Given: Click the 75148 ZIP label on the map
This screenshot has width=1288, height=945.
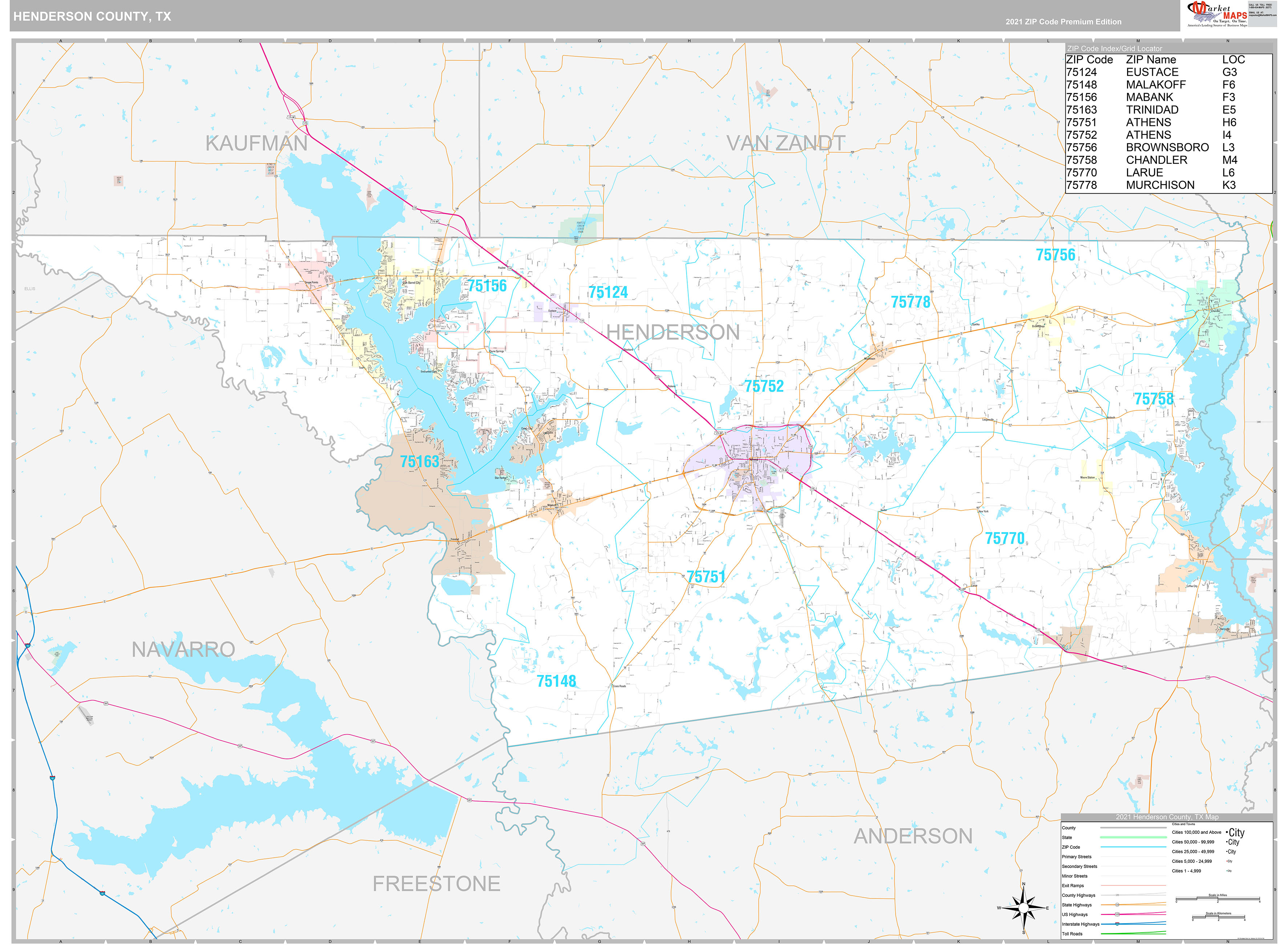Looking at the screenshot, I should [556, 681].
